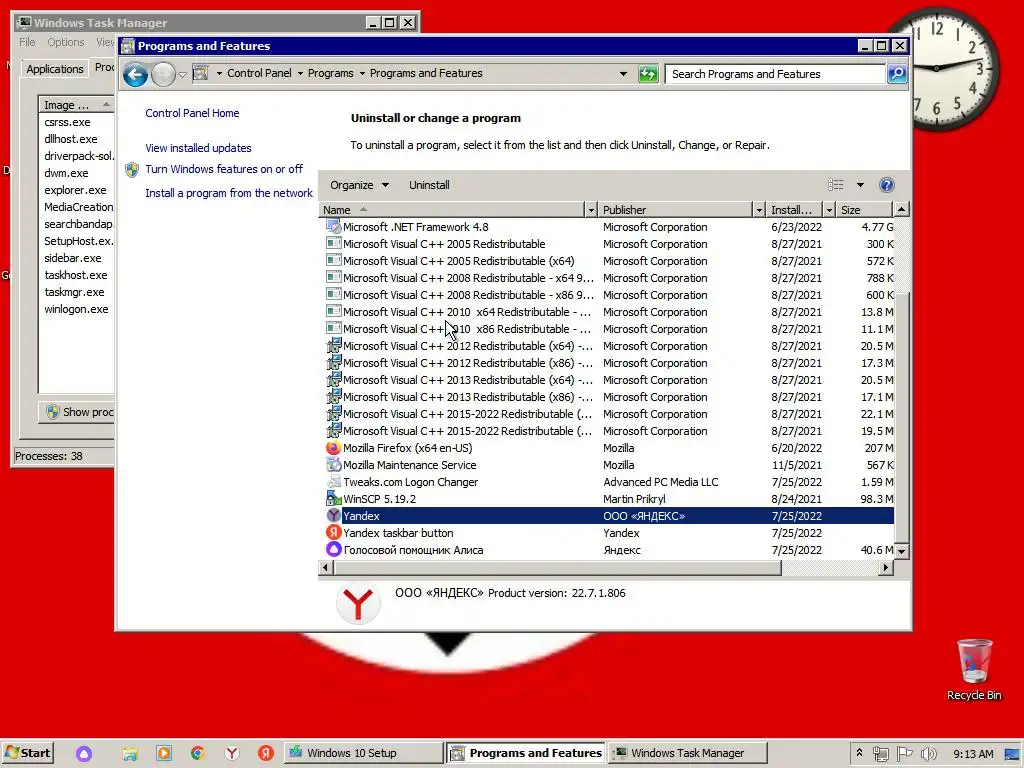Open the view options dropdown arrow
Screen dimensions: 1024x768
860,185
